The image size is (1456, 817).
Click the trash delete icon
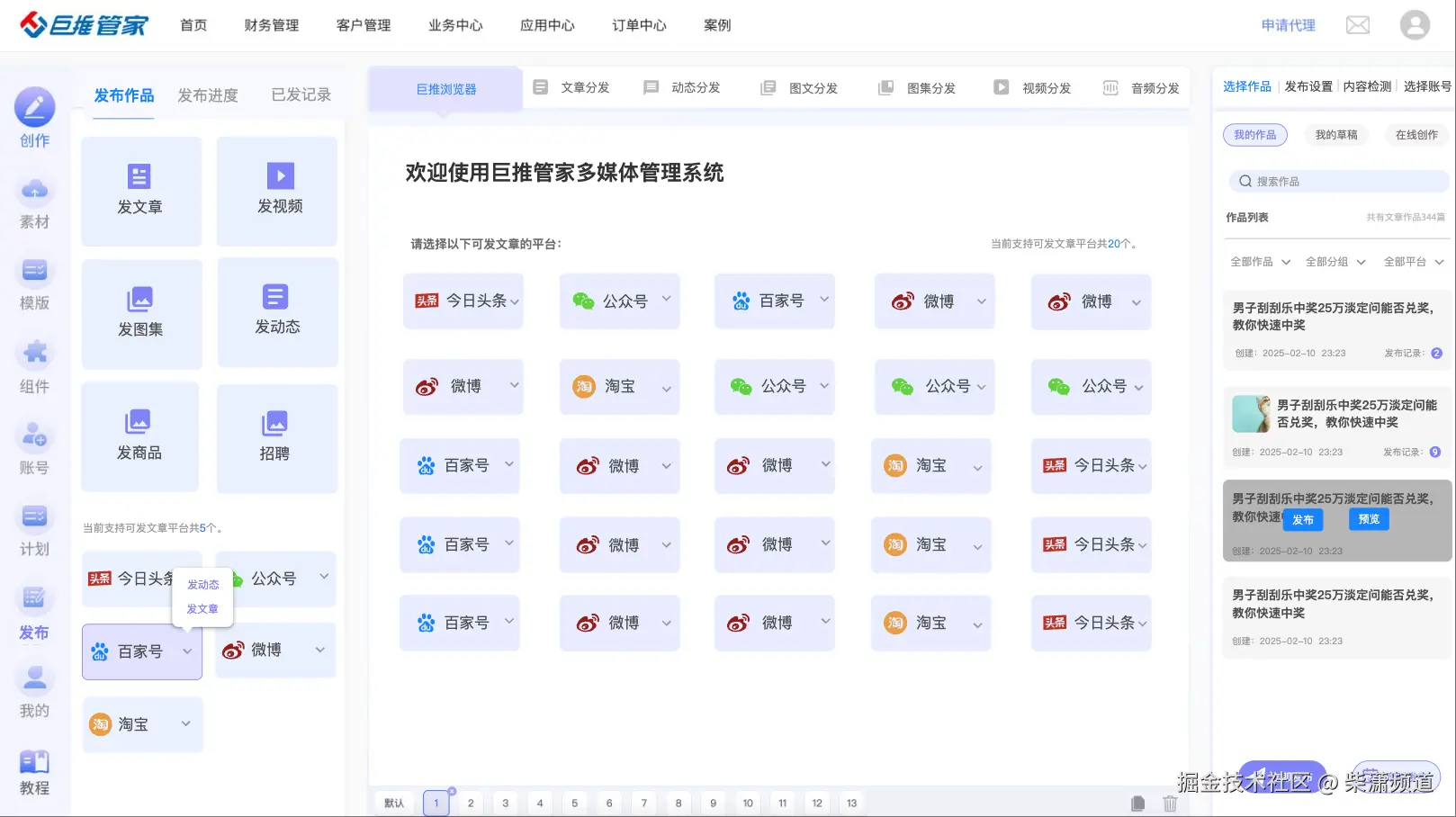tap(1170, 804)
